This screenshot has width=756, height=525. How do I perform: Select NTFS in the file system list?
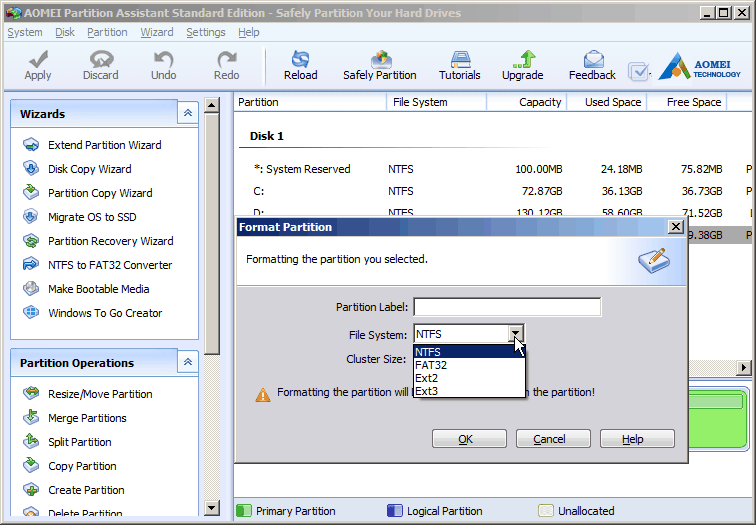(x=469, y=351)
